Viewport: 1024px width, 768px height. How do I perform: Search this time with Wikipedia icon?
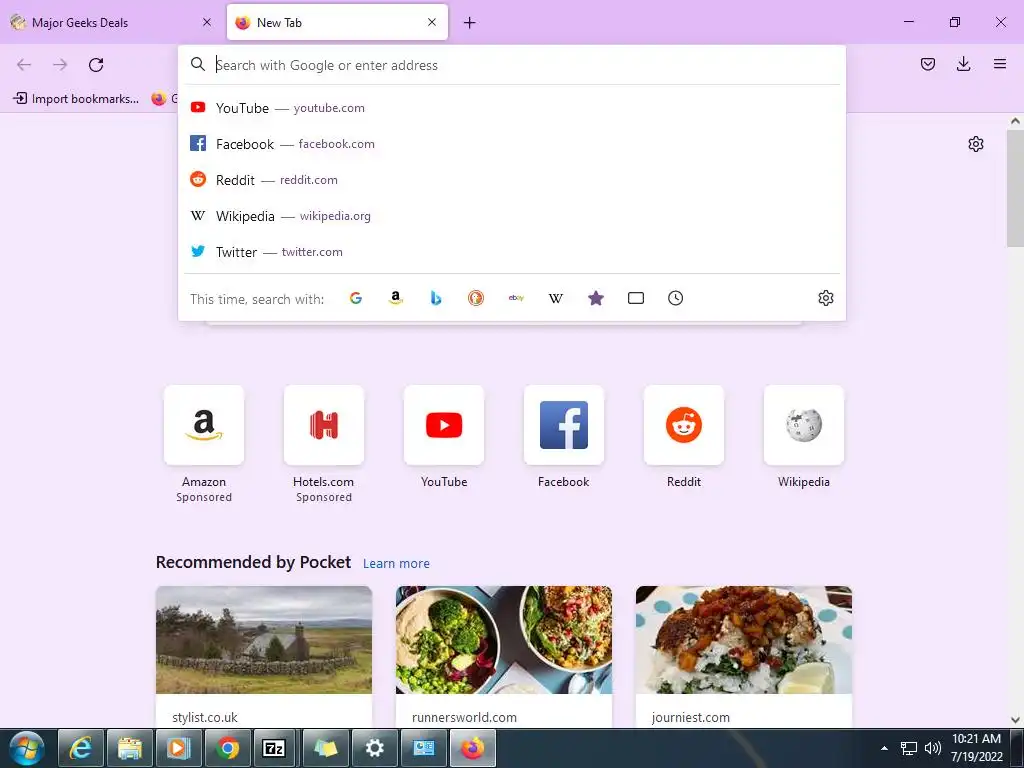pyautogui.click(x=556, y=298)
